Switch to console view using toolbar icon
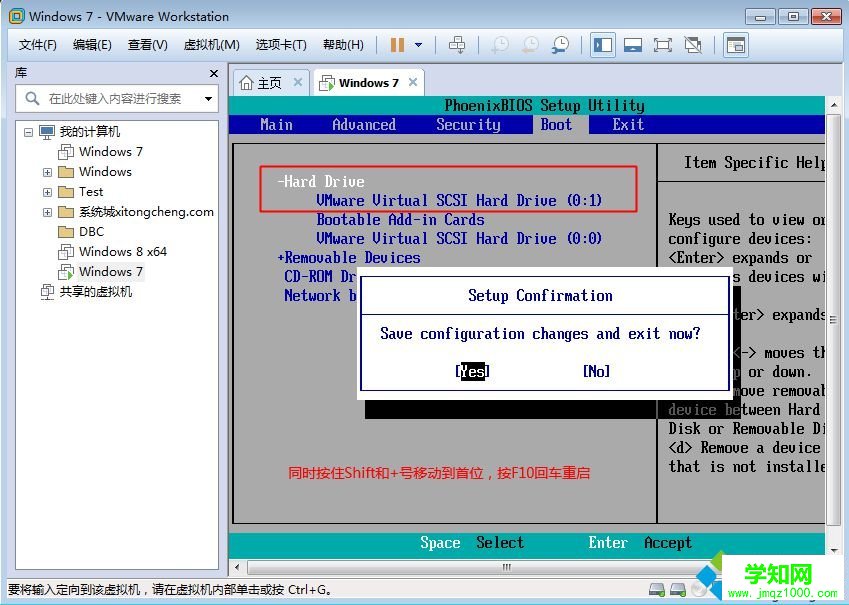Viewport: 849px width, 605px height. tap(631, 44)
